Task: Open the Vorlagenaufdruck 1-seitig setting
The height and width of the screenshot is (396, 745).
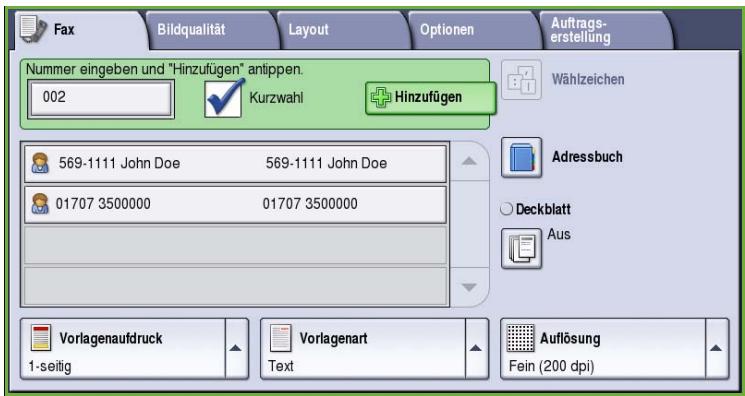Action: (123, 348)
